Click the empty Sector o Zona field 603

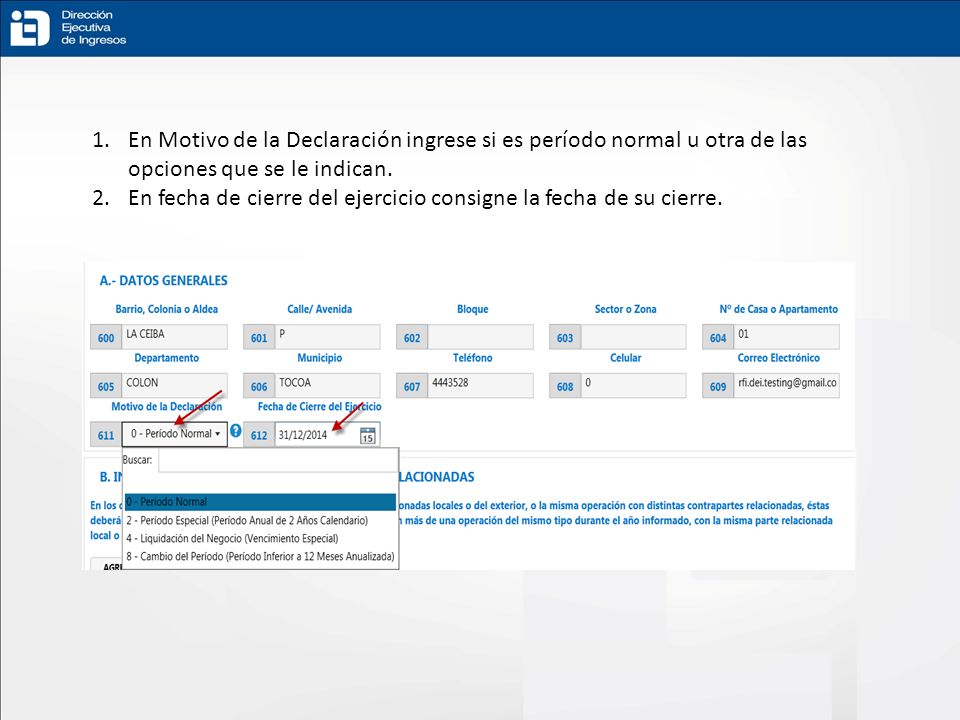click(x=634, y=337)
